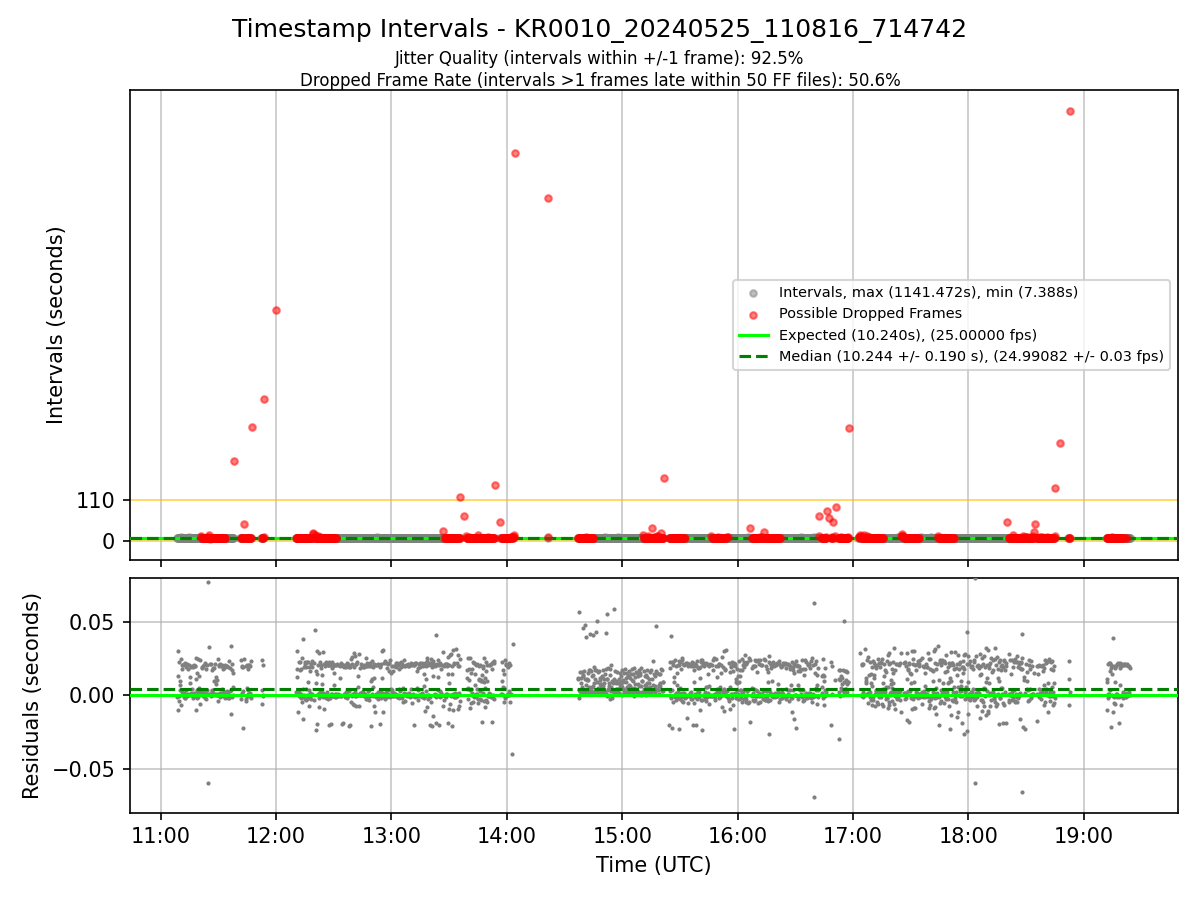Click the 110 tick label on the intervals axis
Viewport: 1200px width, 900px height.
pos(96,500)
